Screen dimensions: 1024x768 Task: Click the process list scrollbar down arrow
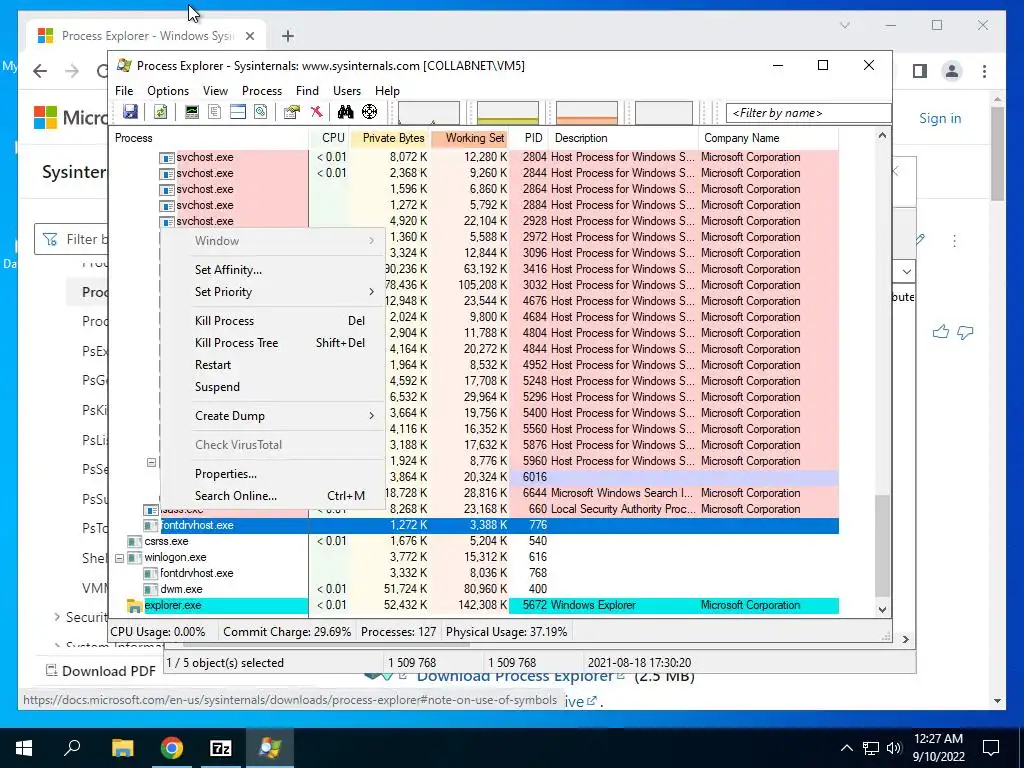[x=882, y=609]
